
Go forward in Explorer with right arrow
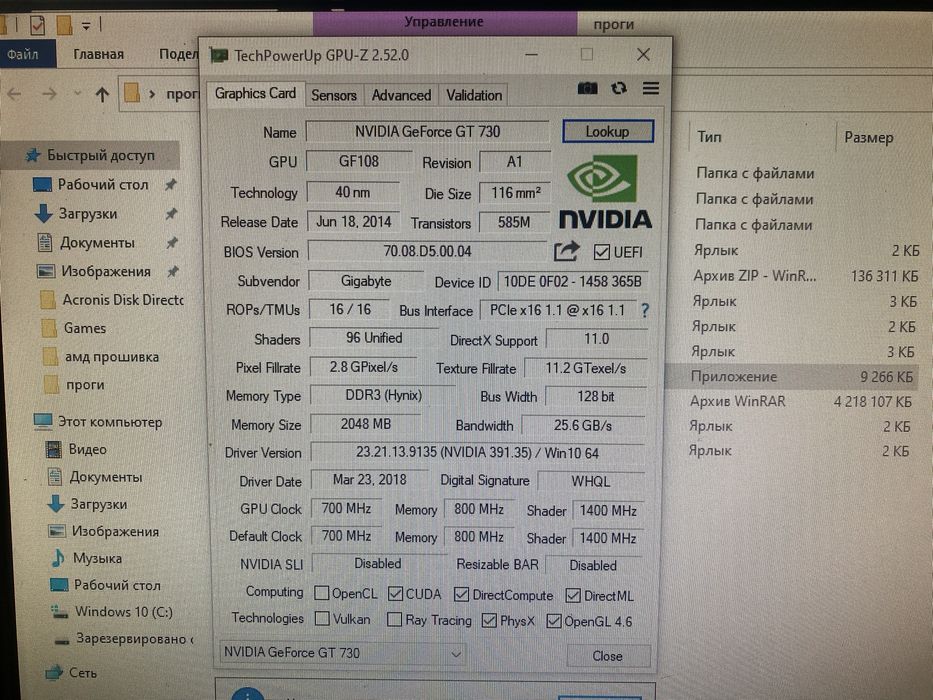pos(49,94)
